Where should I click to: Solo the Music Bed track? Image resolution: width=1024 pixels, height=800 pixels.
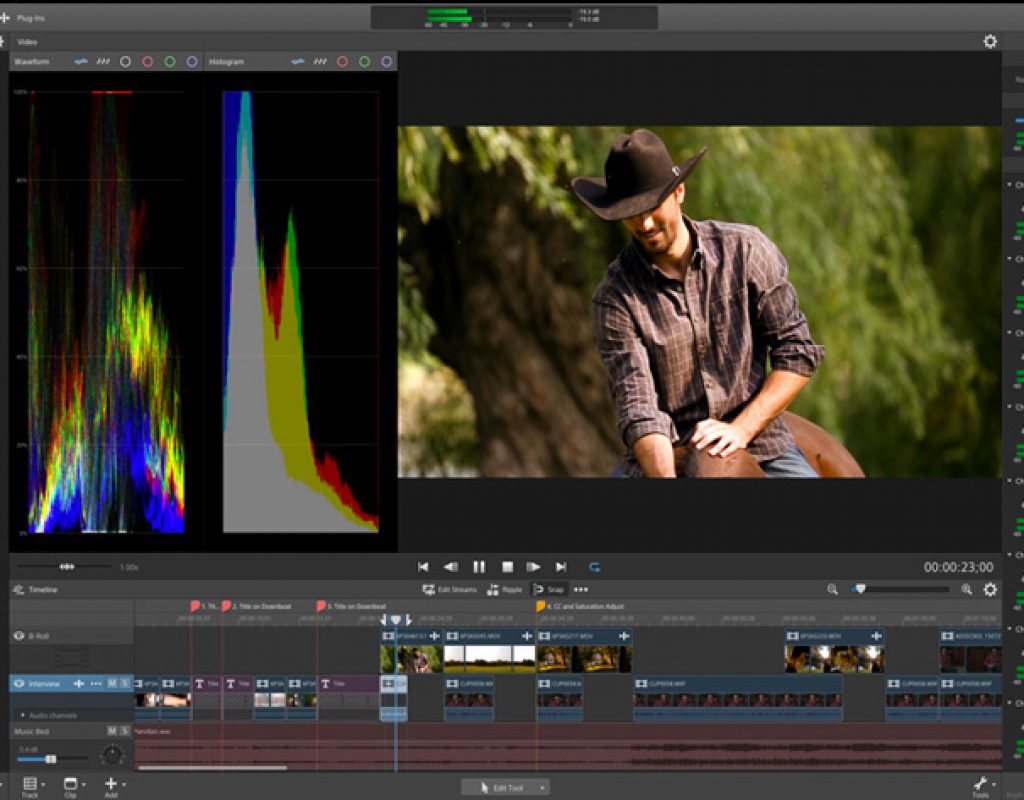click(x=125, y=731)
